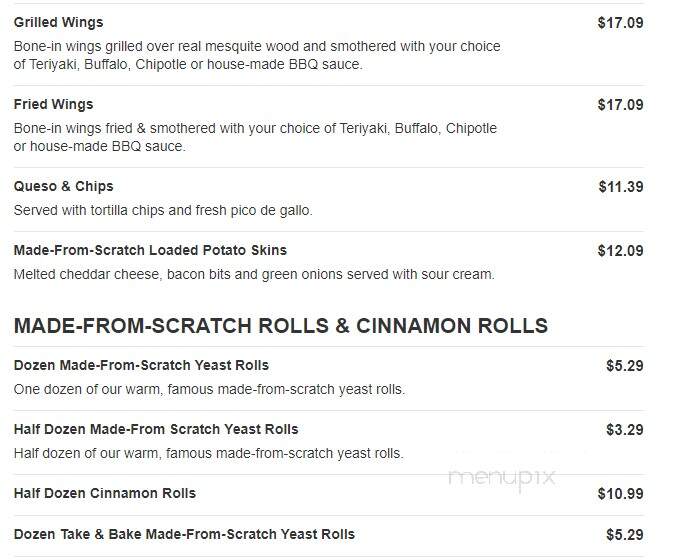
Task: Click the $3.29 half dozen rolls price
Action: [625, 430]
